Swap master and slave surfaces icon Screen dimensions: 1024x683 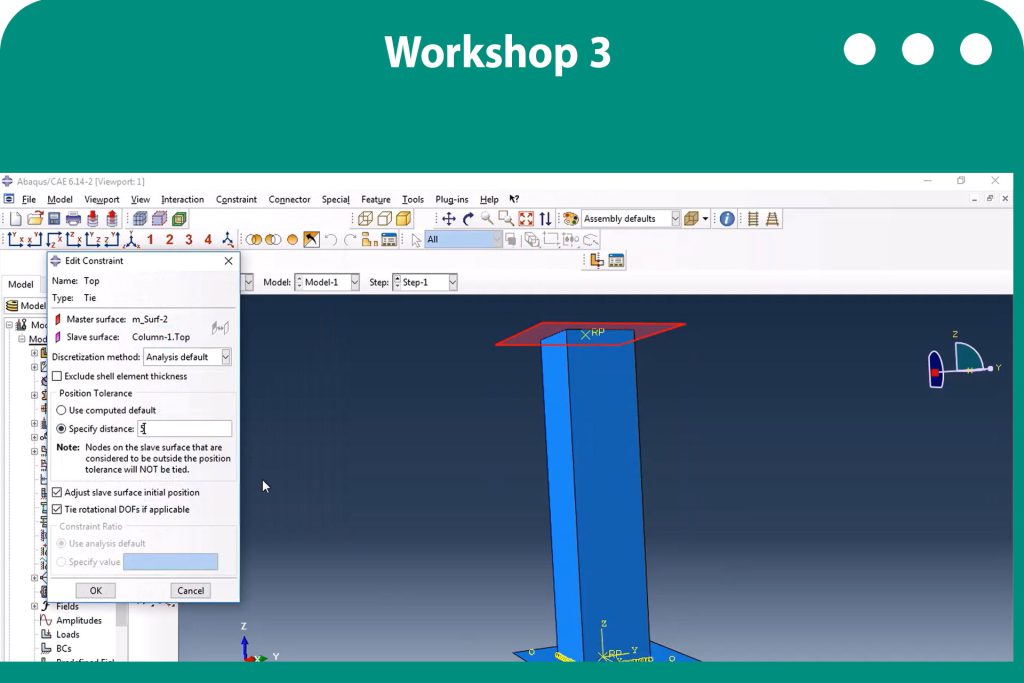pos(220,328)
